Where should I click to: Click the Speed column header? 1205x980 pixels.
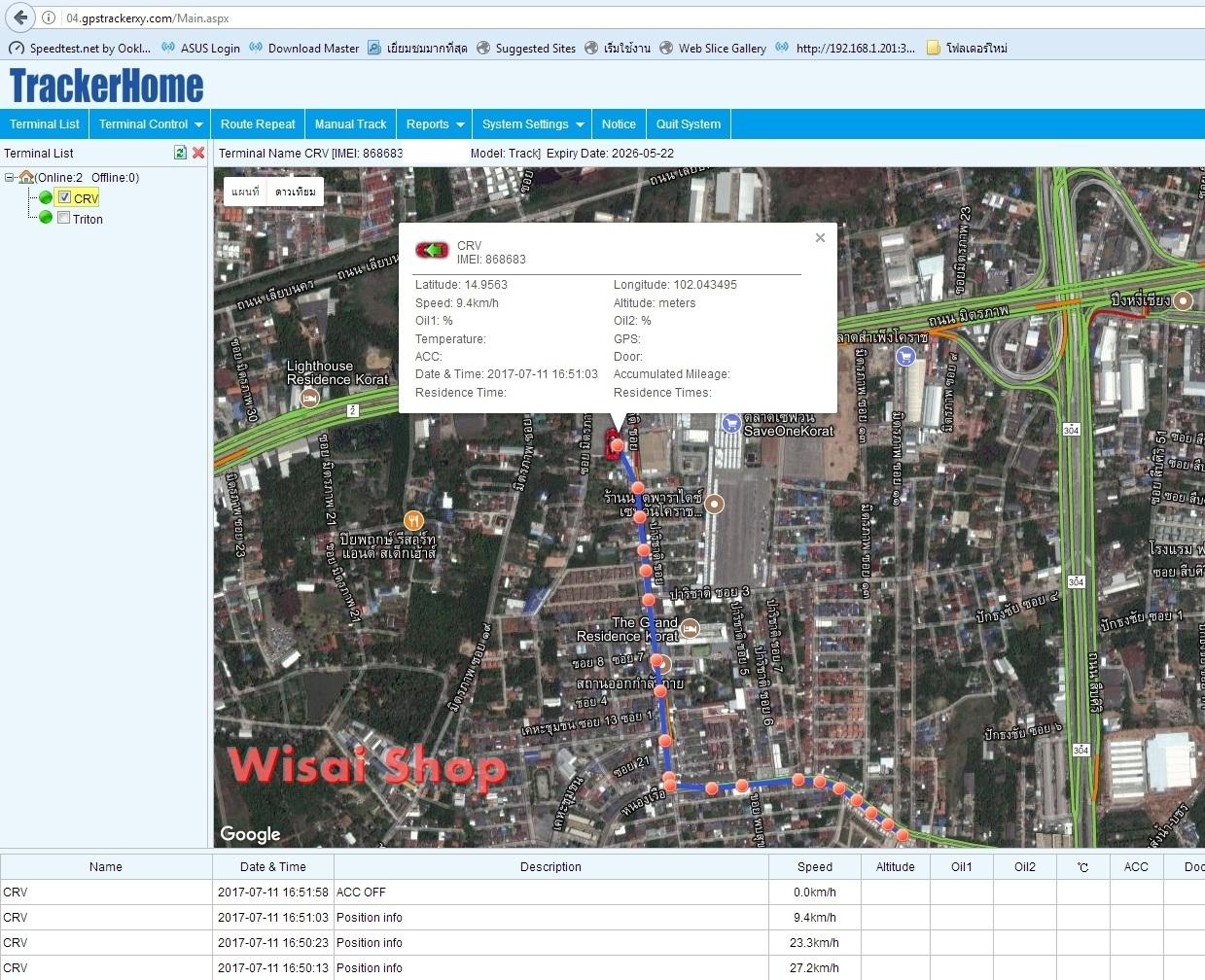point(815,867)
